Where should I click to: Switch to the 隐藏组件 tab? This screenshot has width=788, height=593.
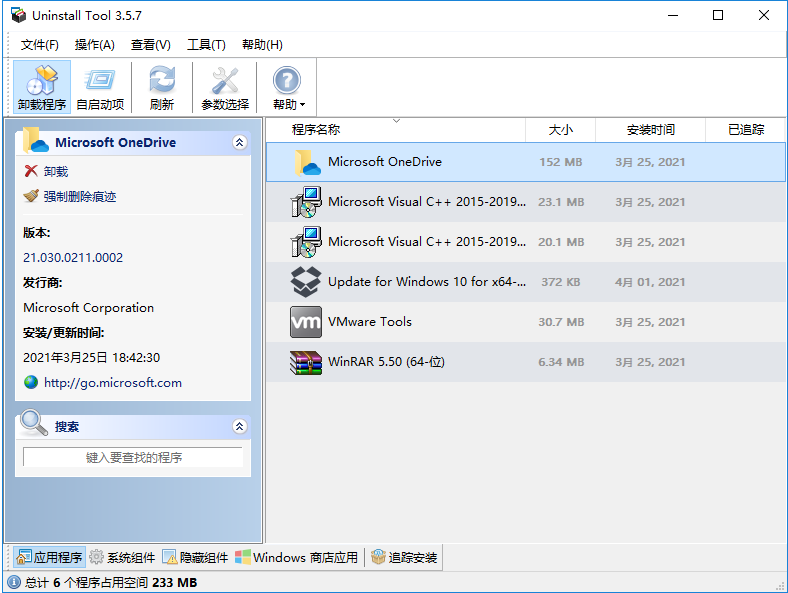[195, 557]
